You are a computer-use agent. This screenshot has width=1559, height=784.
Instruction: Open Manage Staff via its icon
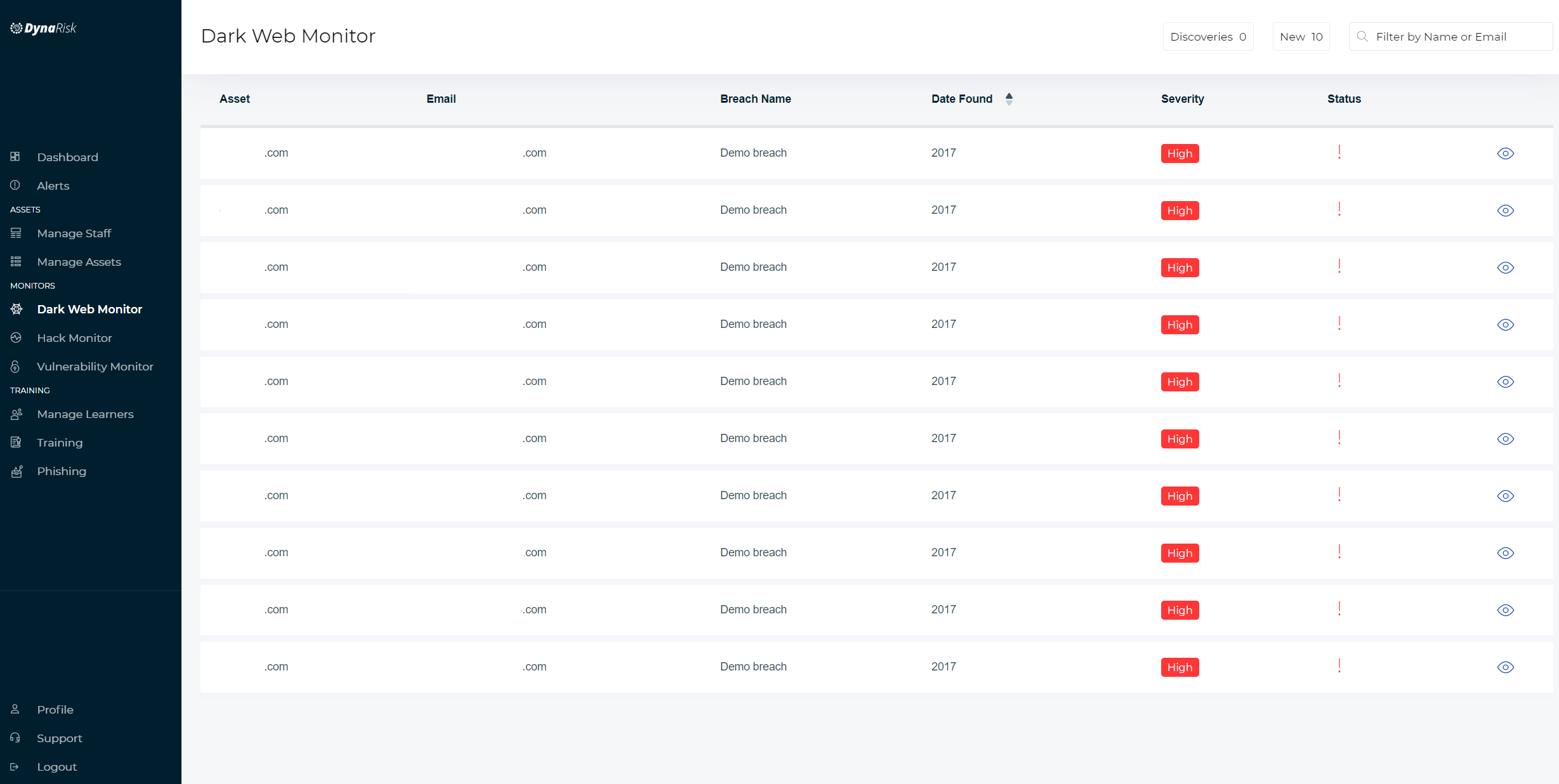(x=16, y=233)
